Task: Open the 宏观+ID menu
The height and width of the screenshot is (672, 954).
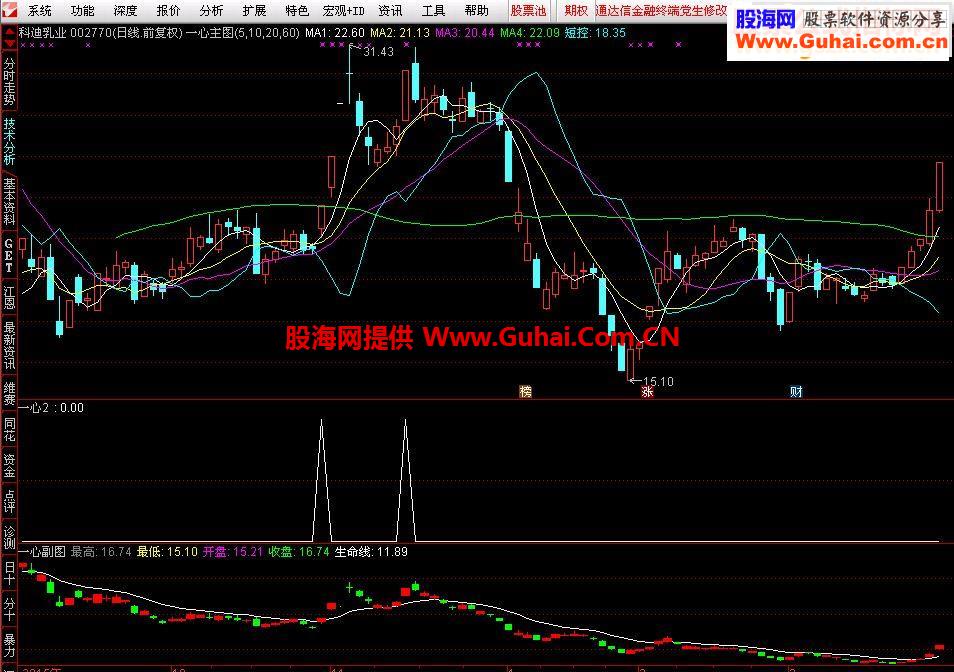Action: click(x=344, y=10)
